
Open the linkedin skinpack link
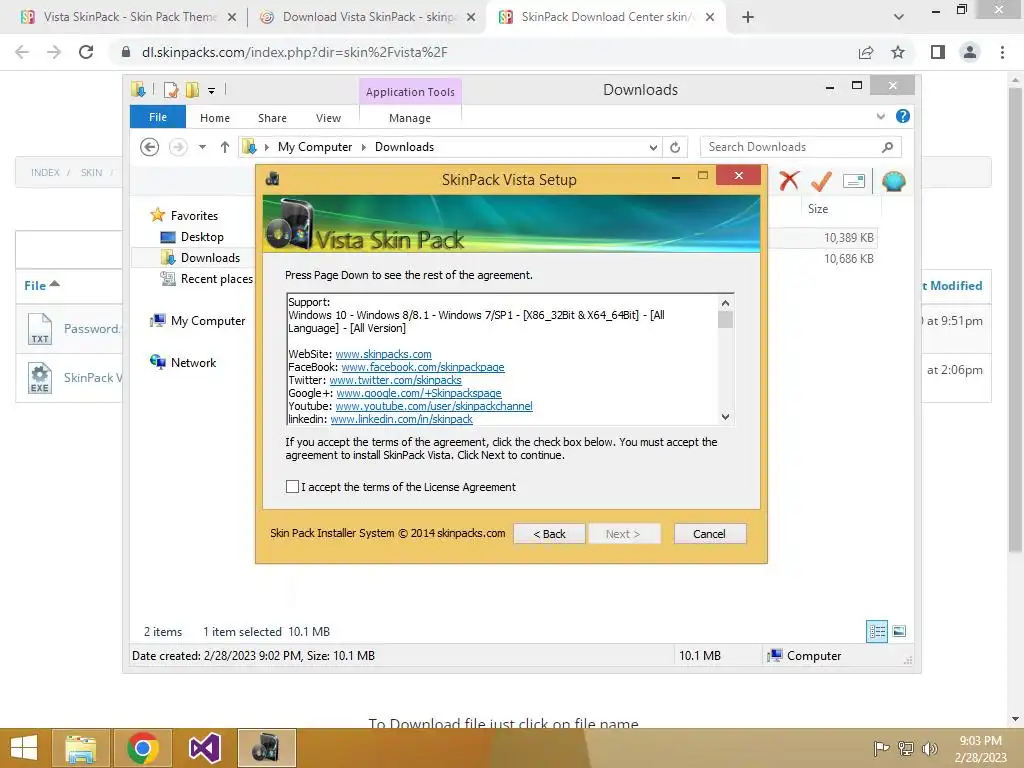[x=401, y=419]
